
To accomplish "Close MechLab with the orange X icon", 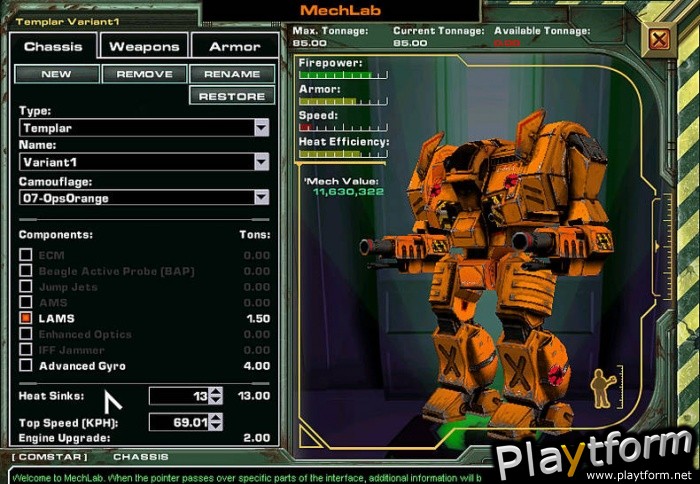I will click(659, 40).
